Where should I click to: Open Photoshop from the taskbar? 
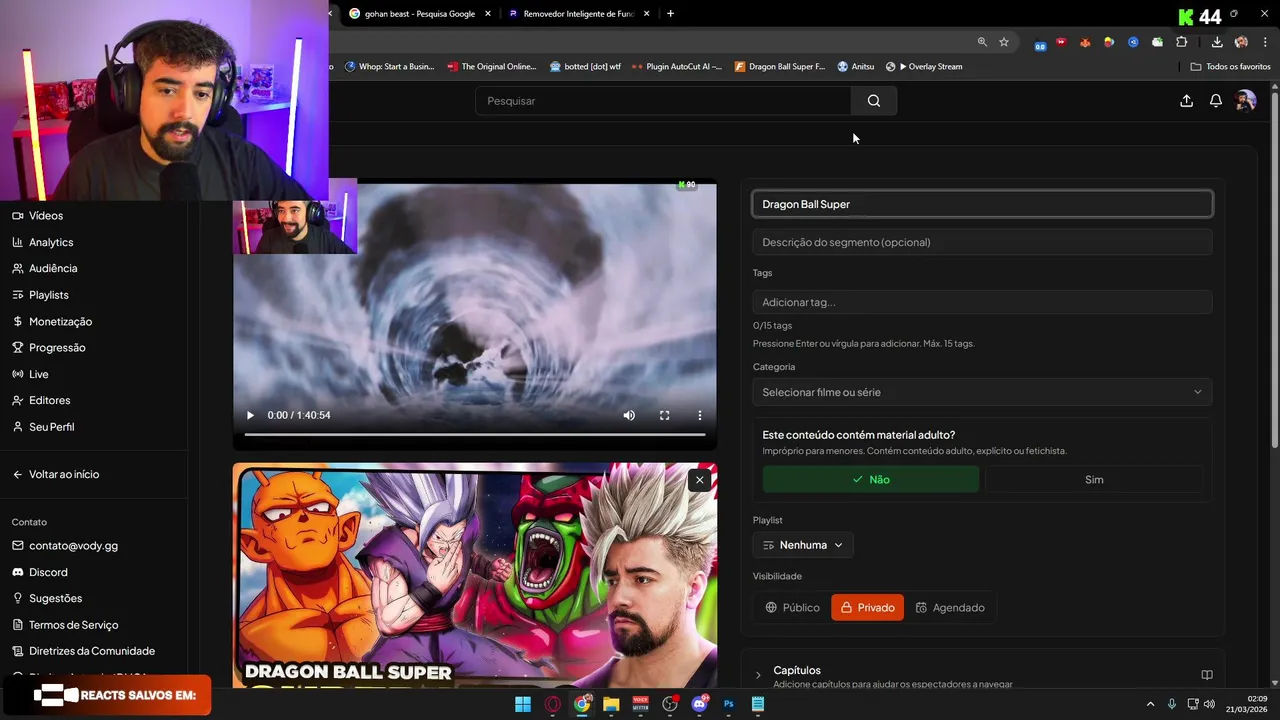(728, 704)
